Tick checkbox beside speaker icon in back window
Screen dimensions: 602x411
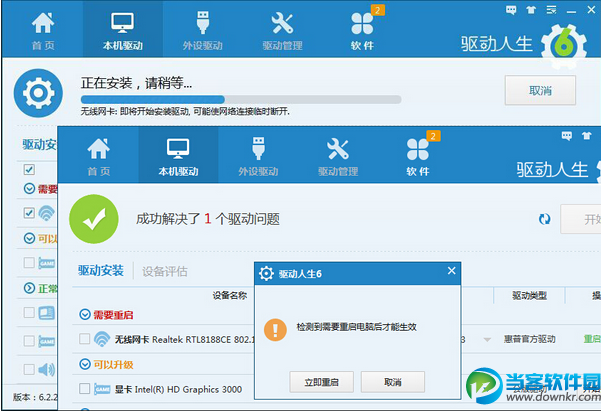point(29,369)
